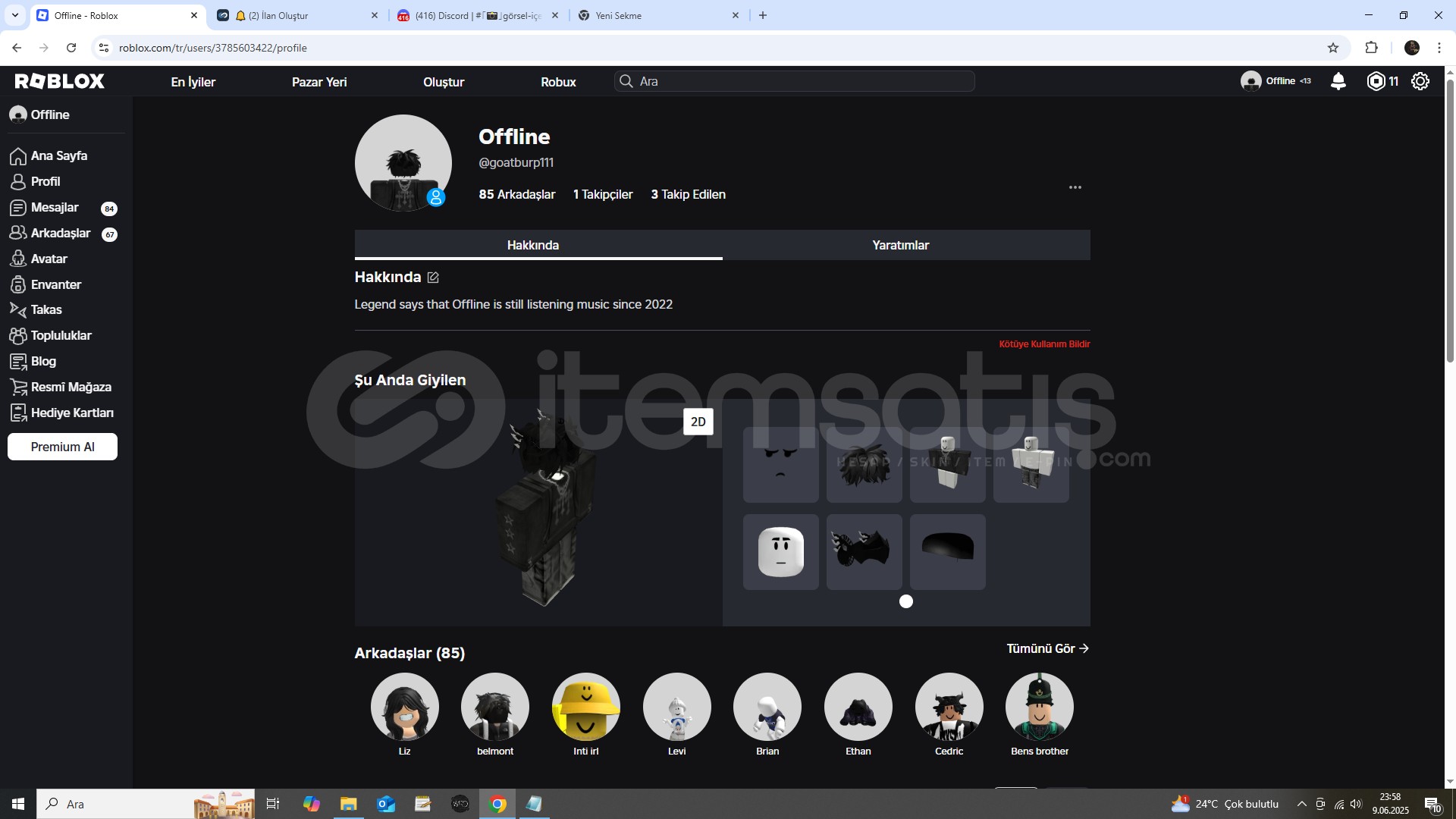Open the profile three-dots menu

1075,187
